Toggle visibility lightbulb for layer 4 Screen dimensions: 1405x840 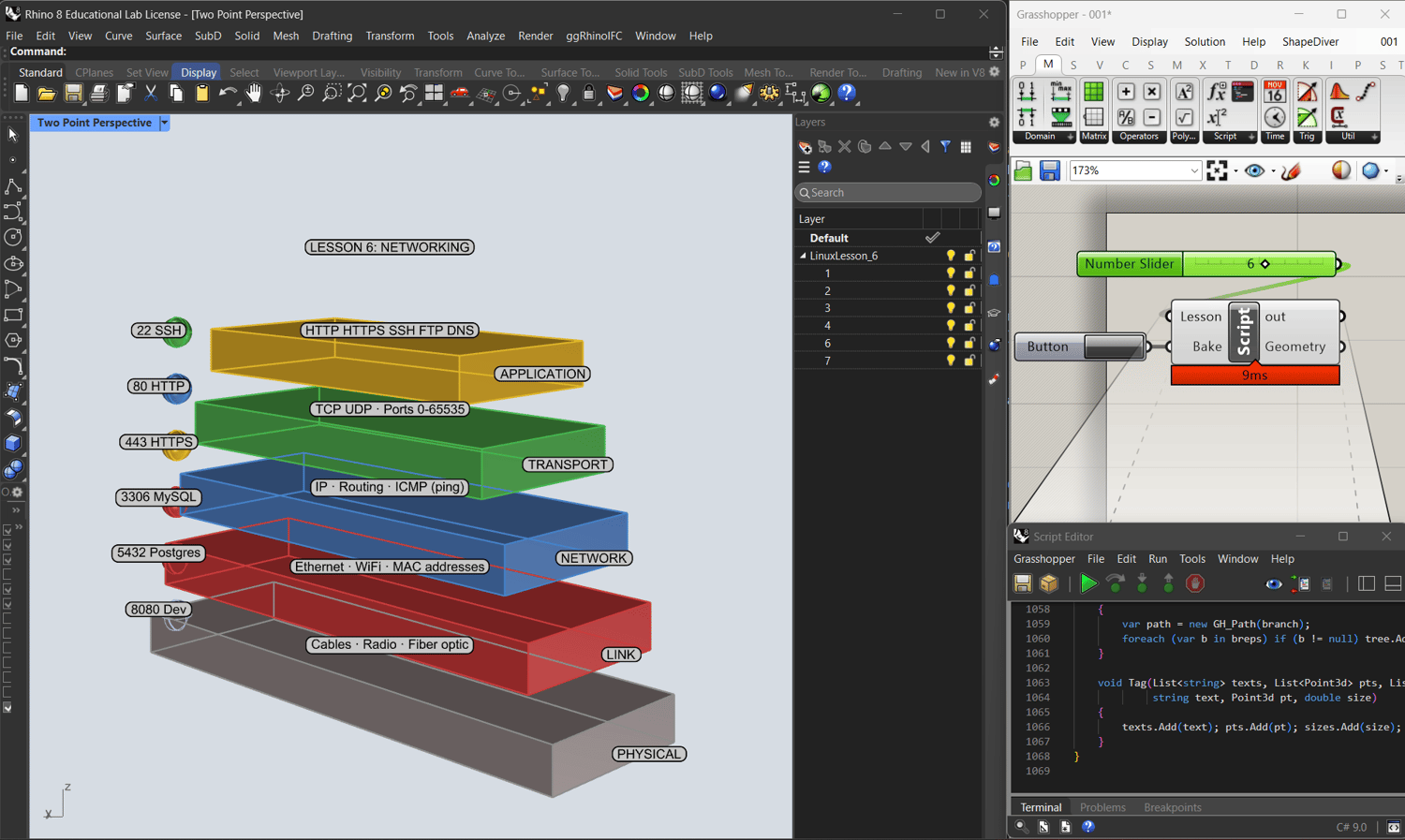(x=951, y=326)
